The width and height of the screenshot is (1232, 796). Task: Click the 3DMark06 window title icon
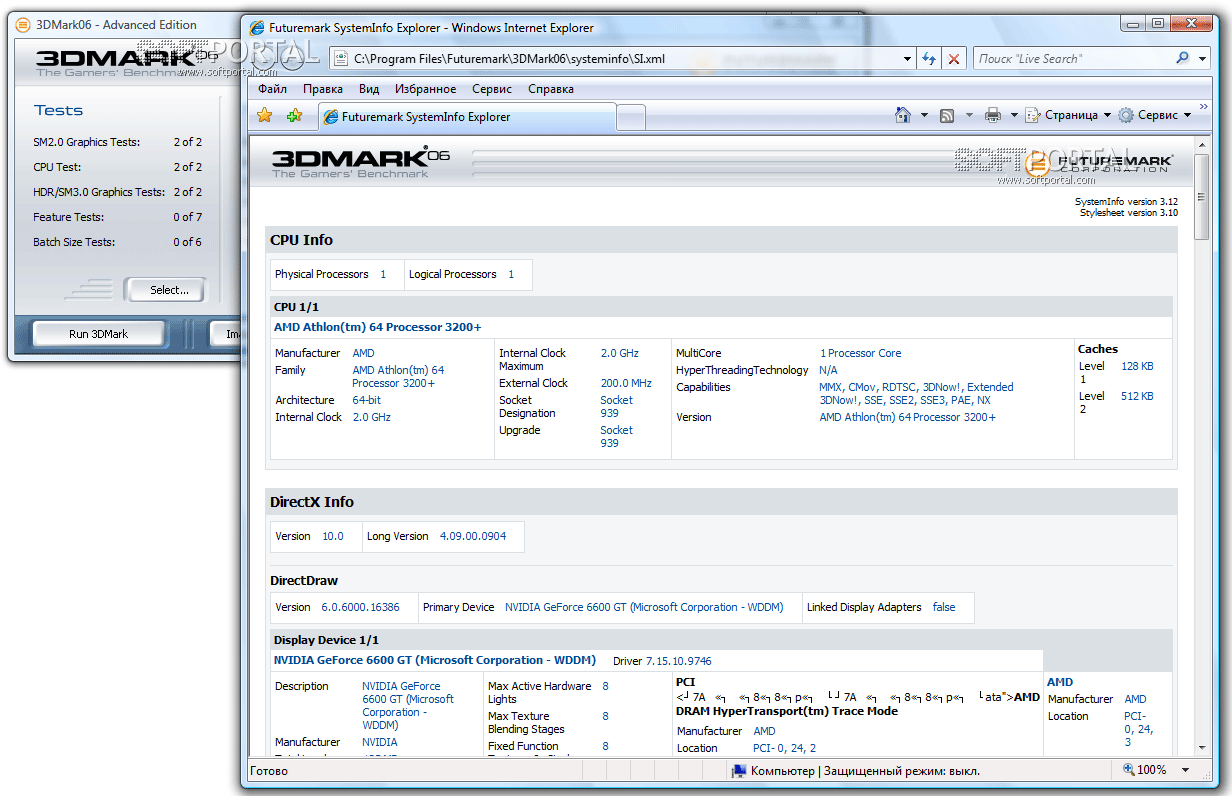[22, 25]
